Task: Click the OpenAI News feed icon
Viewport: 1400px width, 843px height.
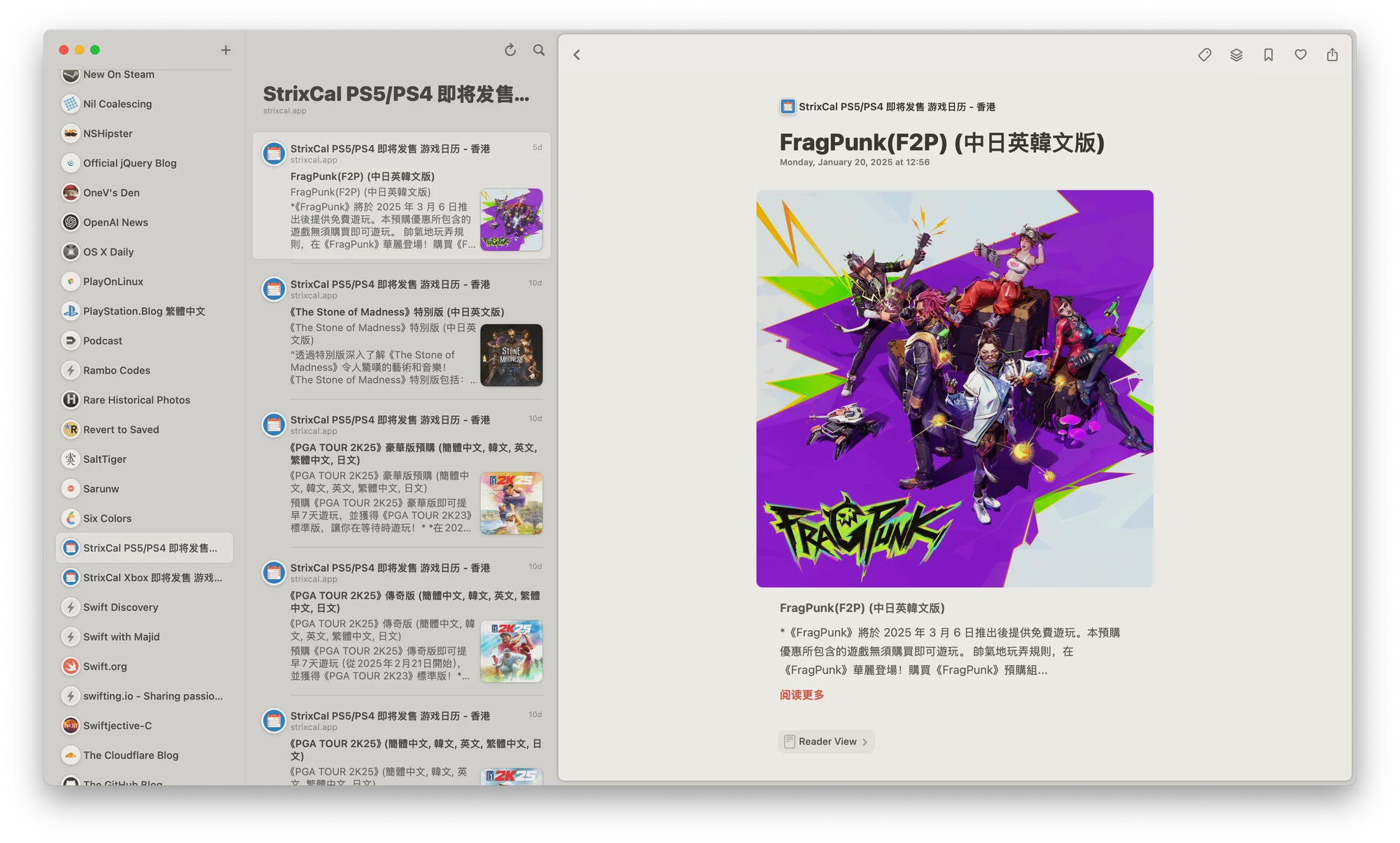Action: point(70,222)
